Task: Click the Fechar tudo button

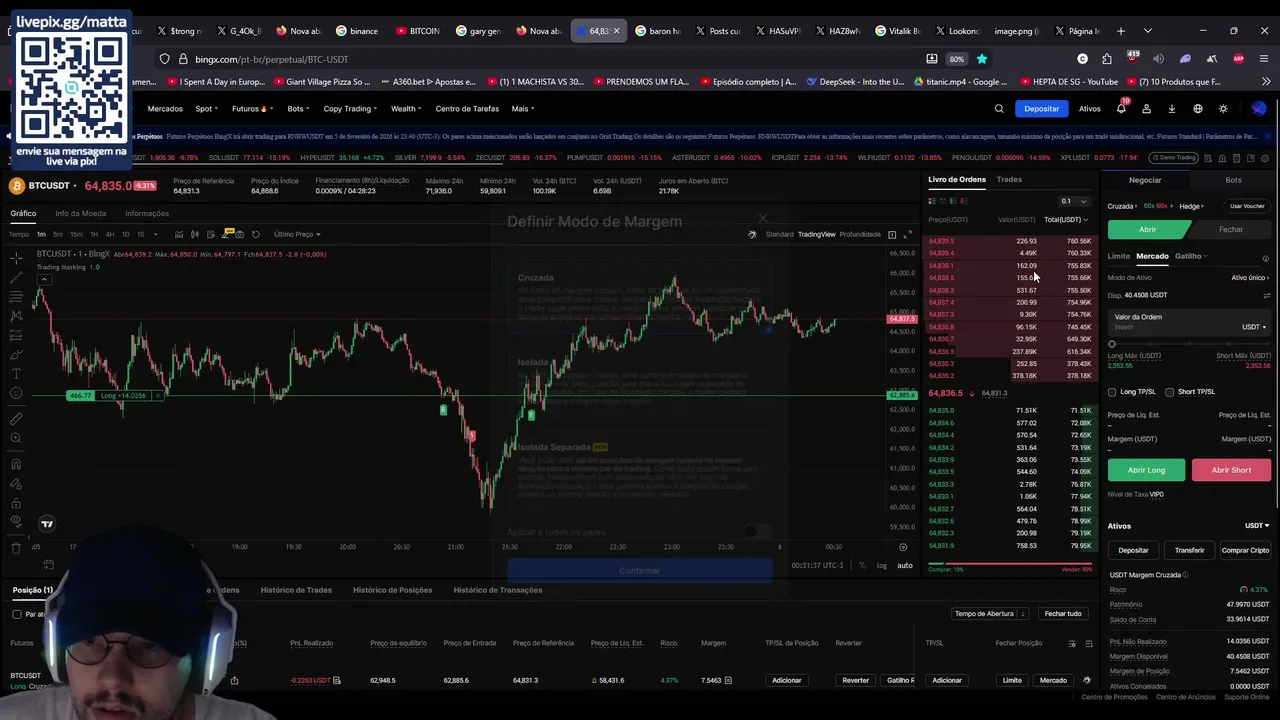Action: 1063,613
